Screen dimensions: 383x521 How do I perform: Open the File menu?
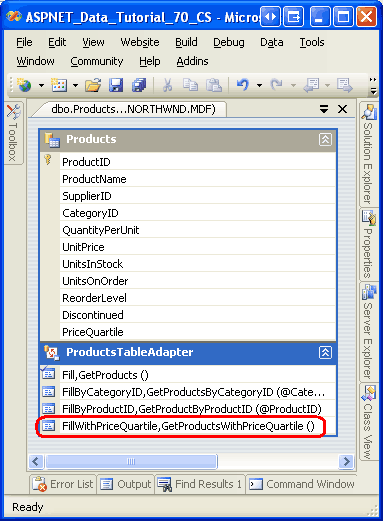(24, 42)
